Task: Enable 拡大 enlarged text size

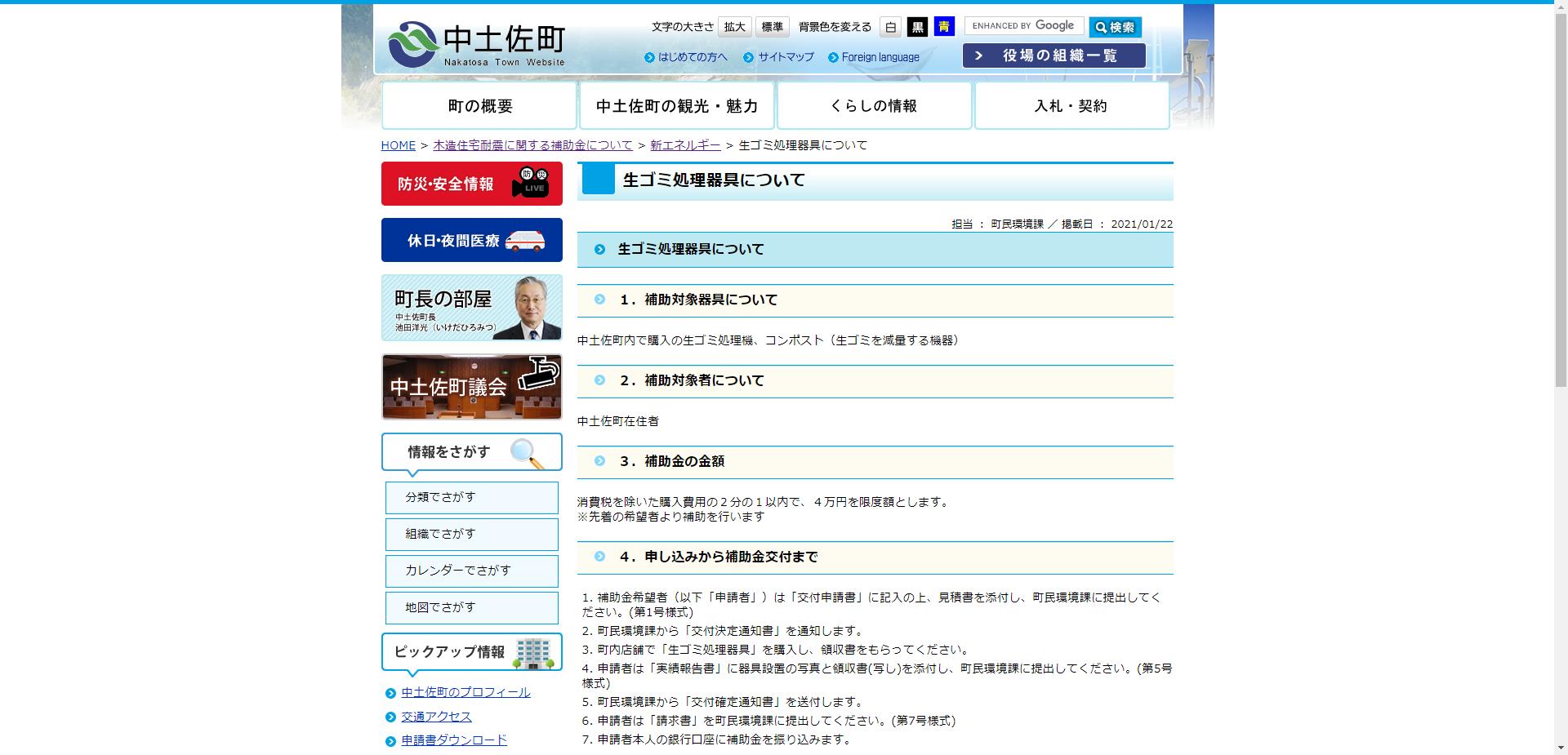Action: point(733,26)
